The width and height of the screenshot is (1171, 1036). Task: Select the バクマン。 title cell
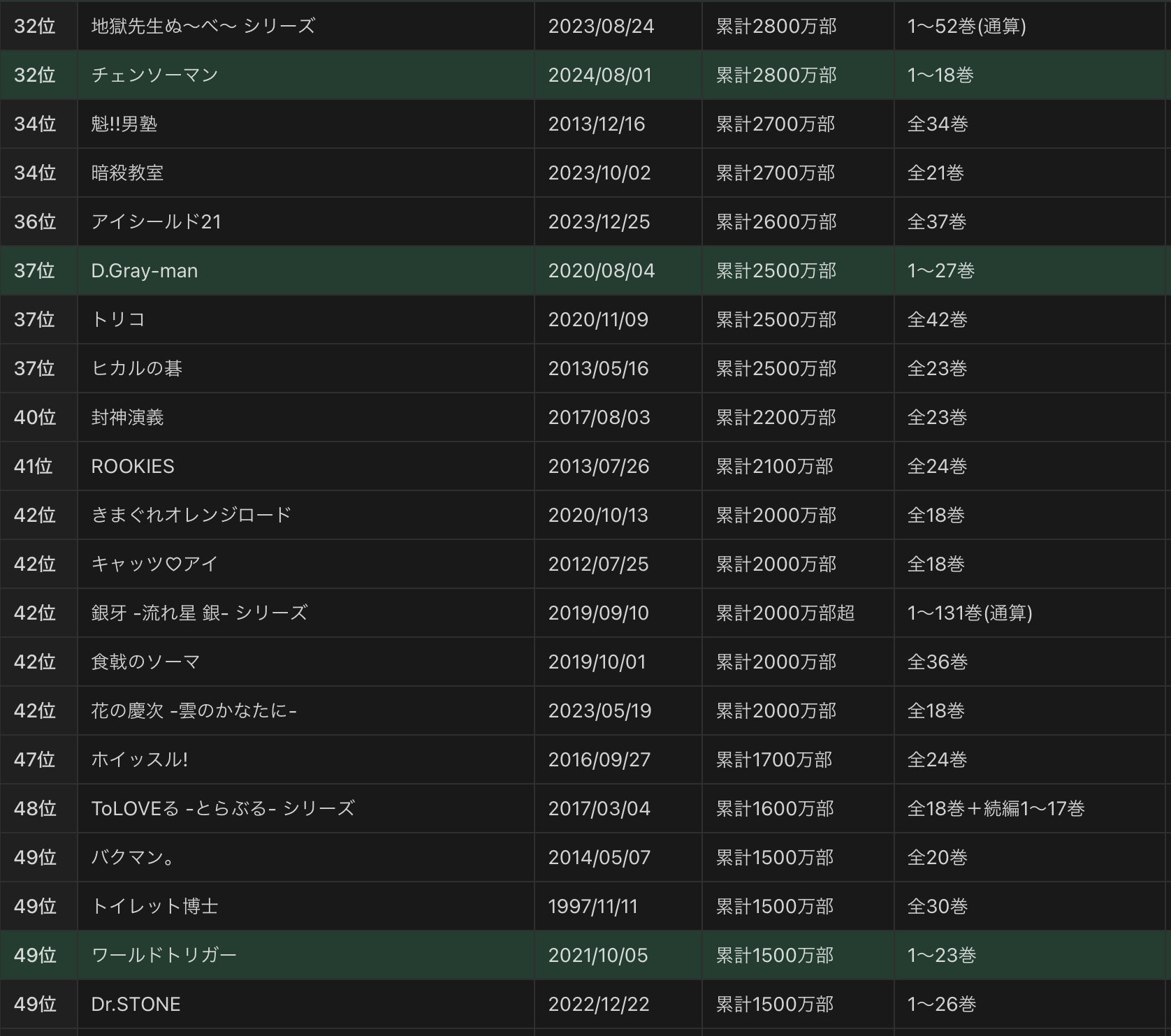133,857
